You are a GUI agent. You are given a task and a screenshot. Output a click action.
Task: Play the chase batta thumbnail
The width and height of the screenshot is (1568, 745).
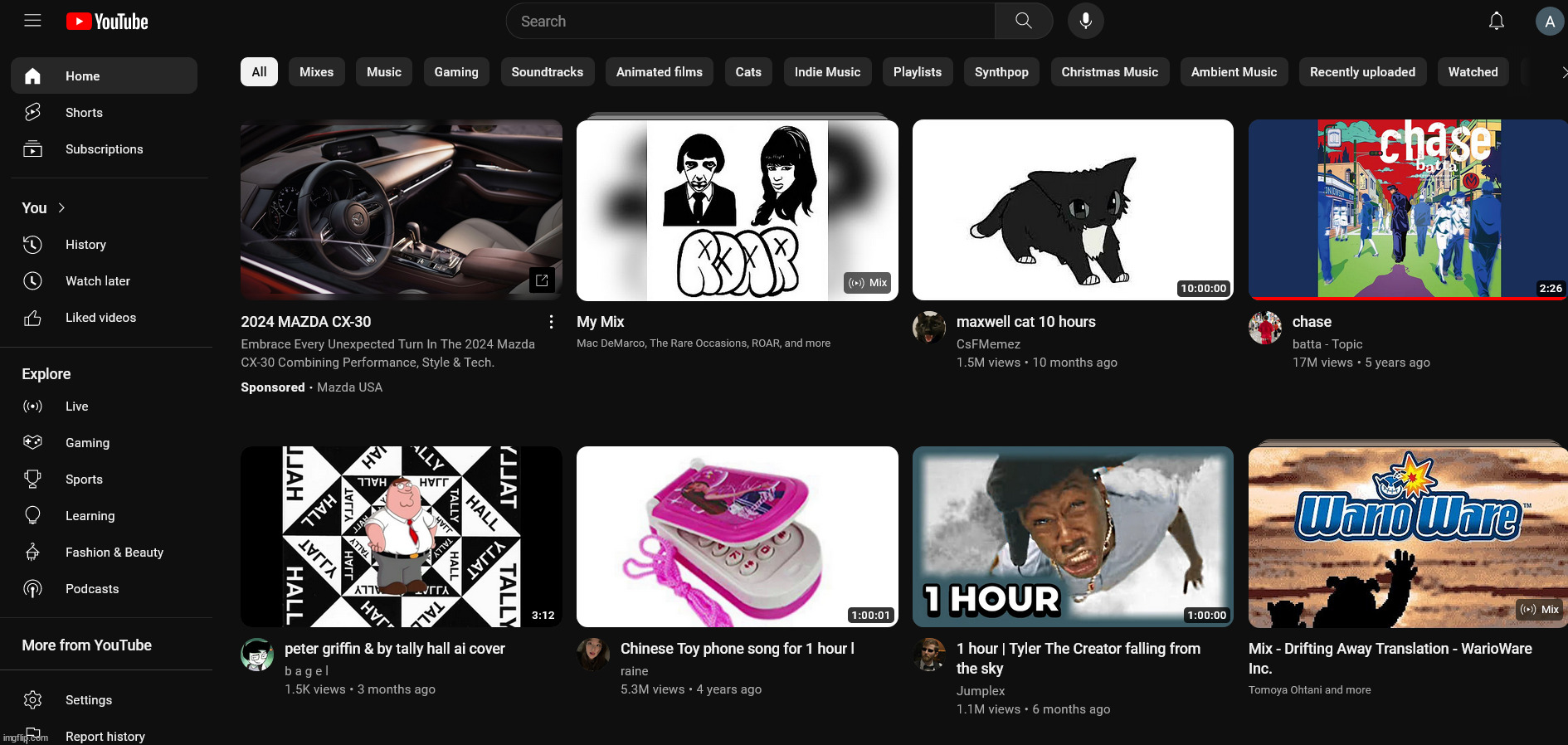tap(1408, 210)
